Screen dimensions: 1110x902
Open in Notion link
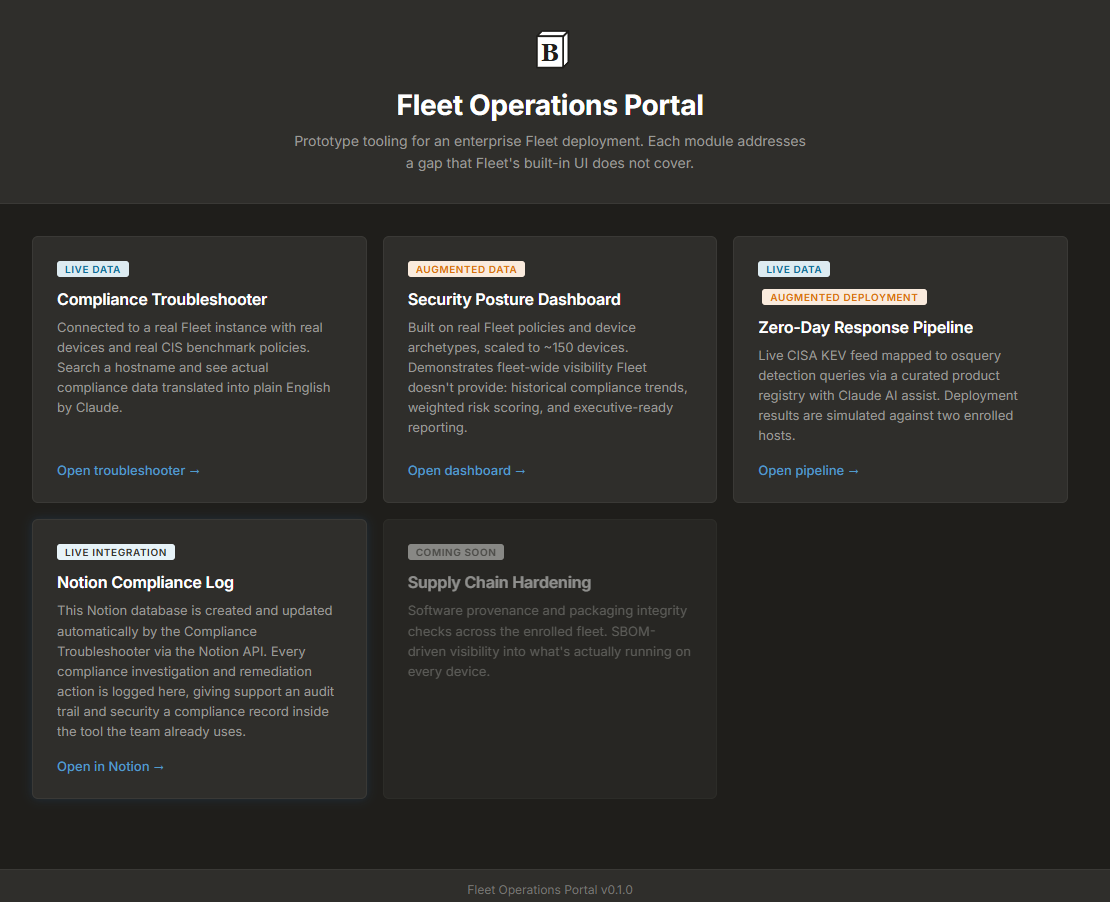click(x=110, y=767)
